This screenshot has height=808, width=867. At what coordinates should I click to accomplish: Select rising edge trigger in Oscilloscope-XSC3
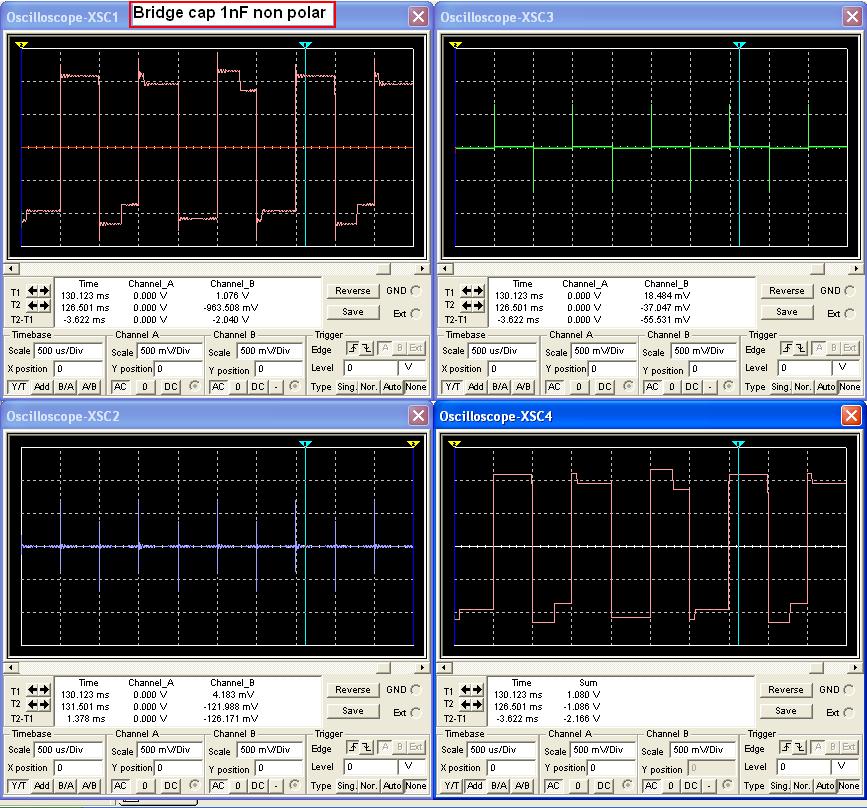tap(787, 348)
